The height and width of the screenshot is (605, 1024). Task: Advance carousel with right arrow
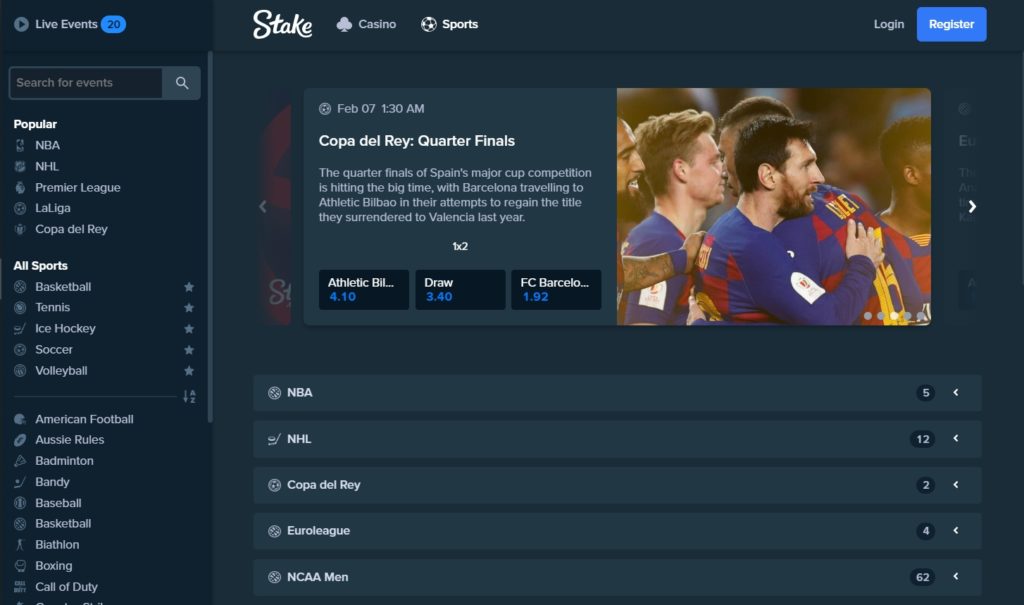coord(972,206)
